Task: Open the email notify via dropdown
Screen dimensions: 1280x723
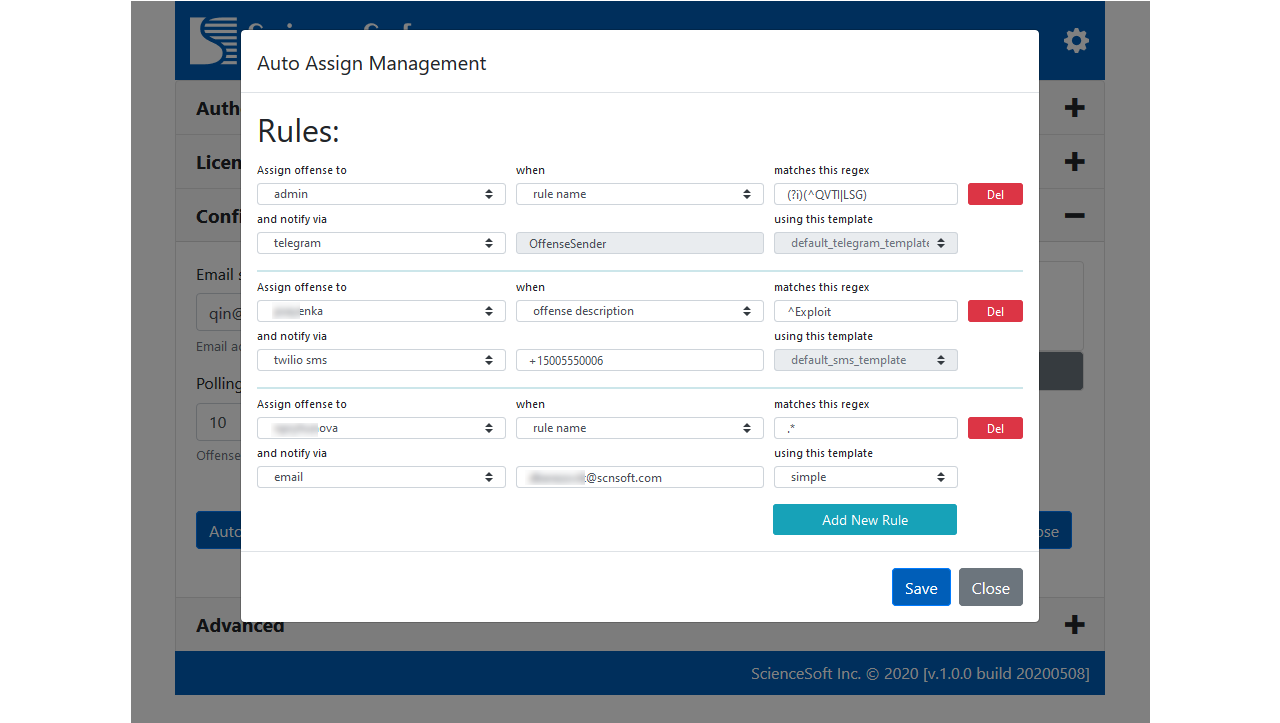Action: [381, 477]
